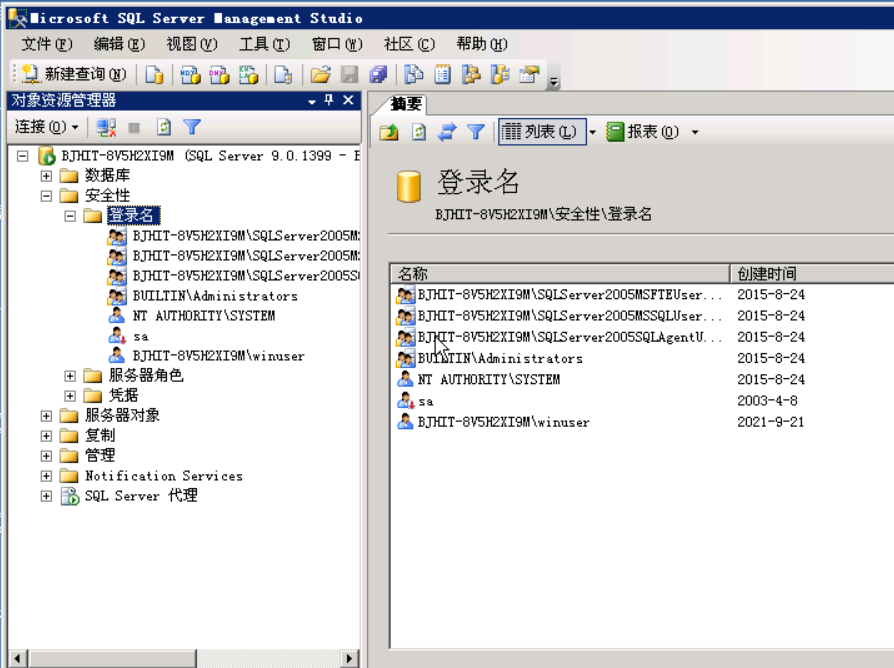Click the Registered Servers toolbar icon
Screen dimensions: 894x668
(x=414, y=75)
